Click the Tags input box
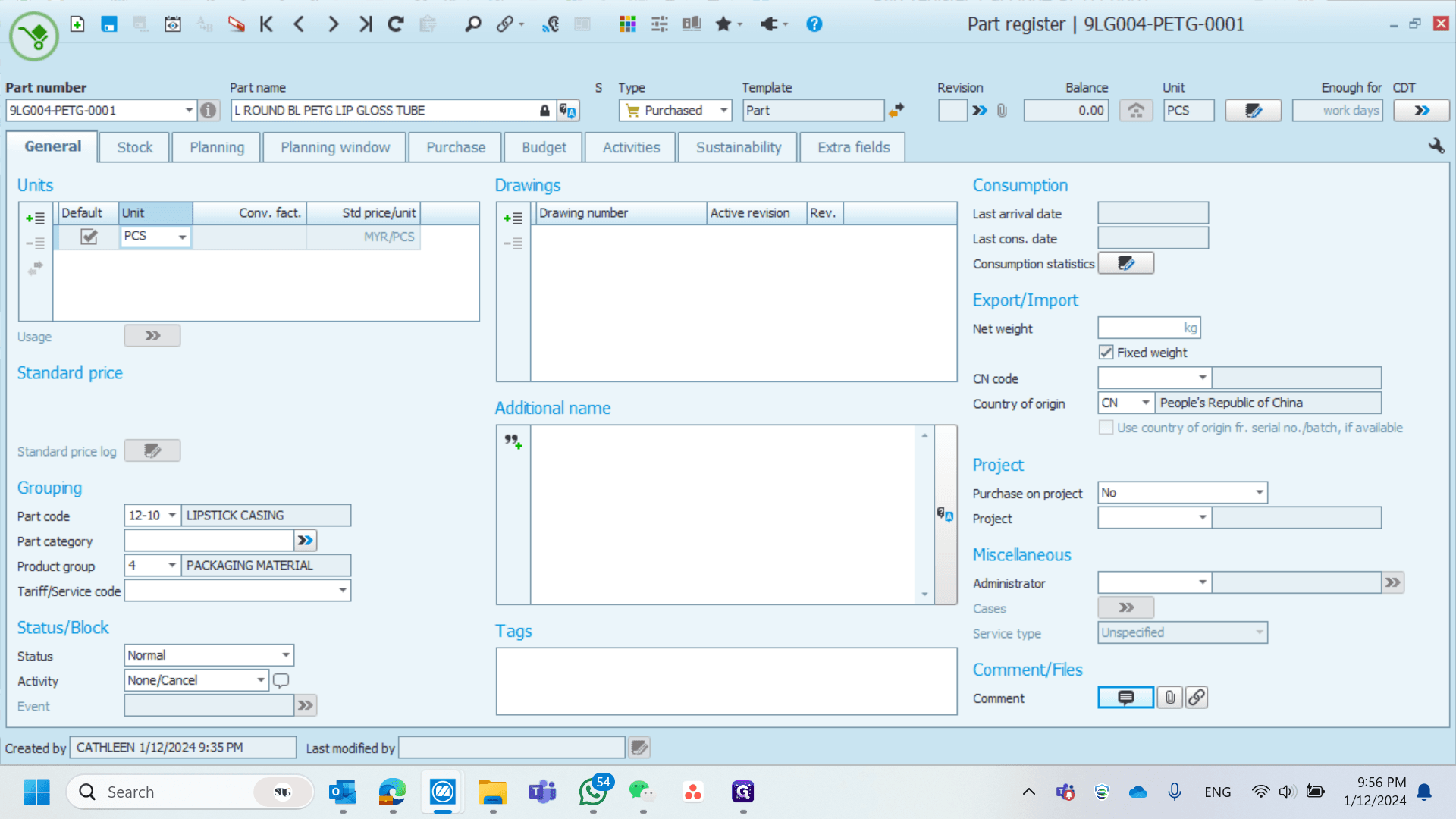The height and width of the screenshot is (819, 1456). coord(726,681)
